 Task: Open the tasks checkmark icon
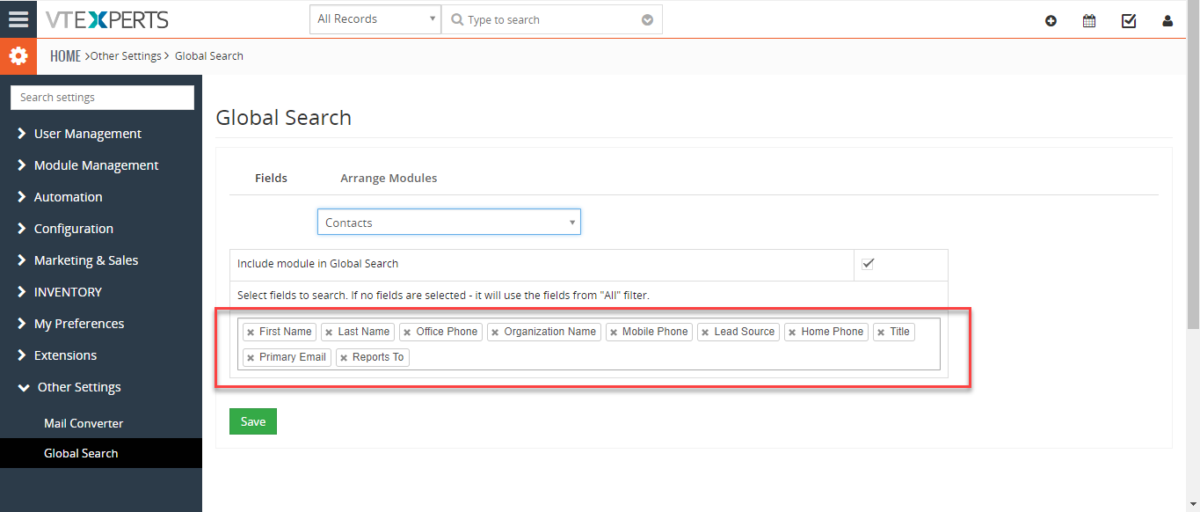click(x=1129, y=20)
